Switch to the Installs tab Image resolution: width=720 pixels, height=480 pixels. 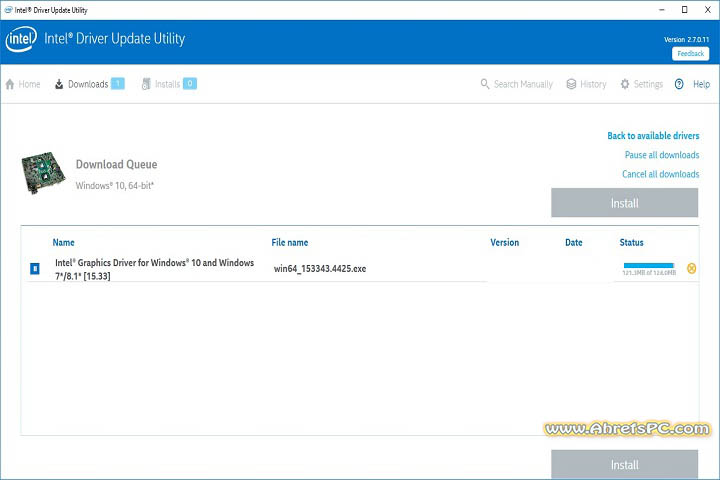pyautogui.click(x=169, y=84)
